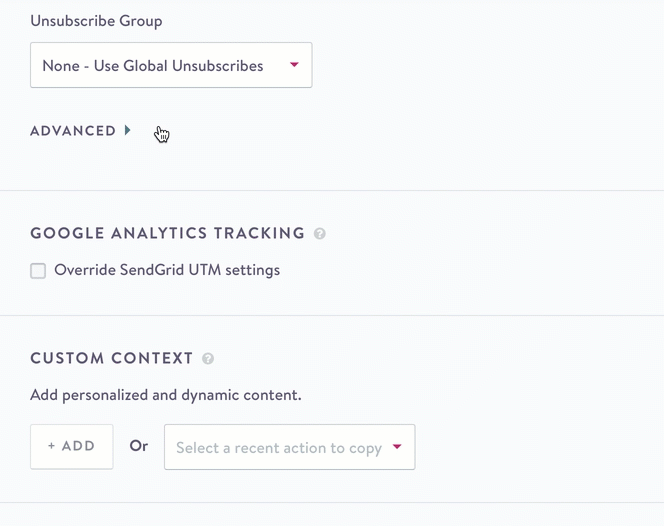Toggle override via the SendGrid UTM settings label
Screen dimensions: 664x526
(167, 270)
